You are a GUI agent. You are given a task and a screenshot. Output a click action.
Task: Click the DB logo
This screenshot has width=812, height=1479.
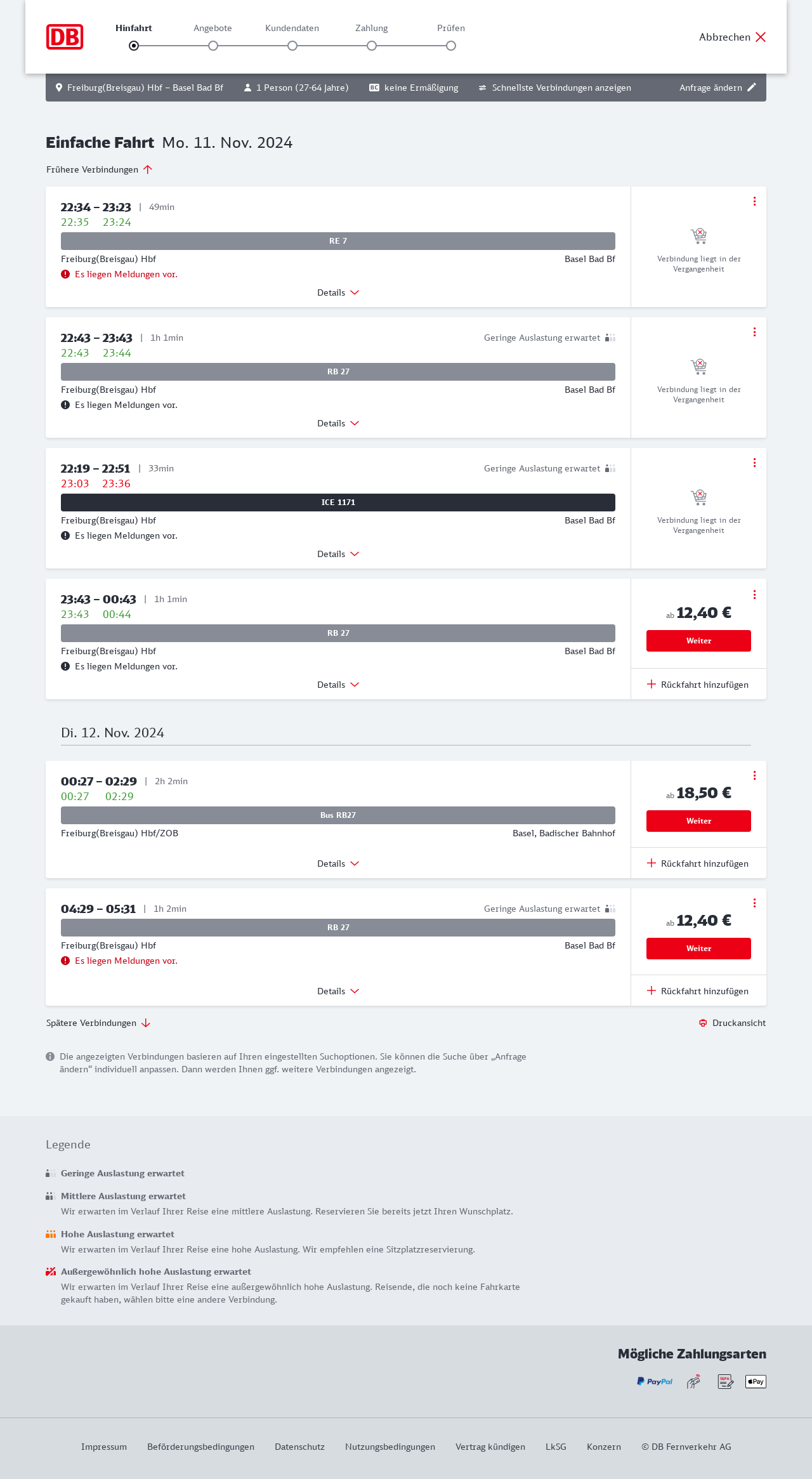point(65,37)
